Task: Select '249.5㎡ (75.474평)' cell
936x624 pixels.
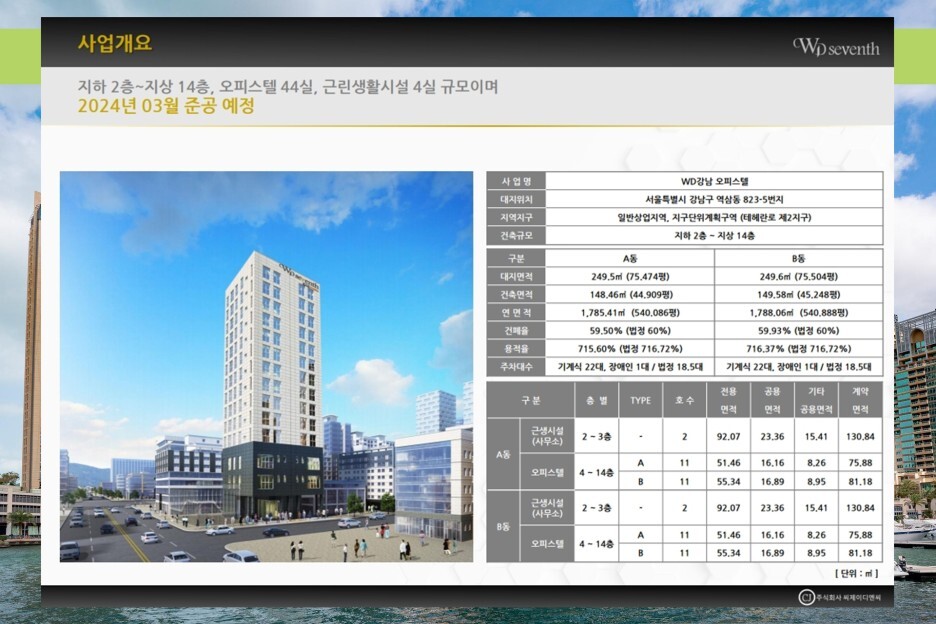Action: point(630,276)
